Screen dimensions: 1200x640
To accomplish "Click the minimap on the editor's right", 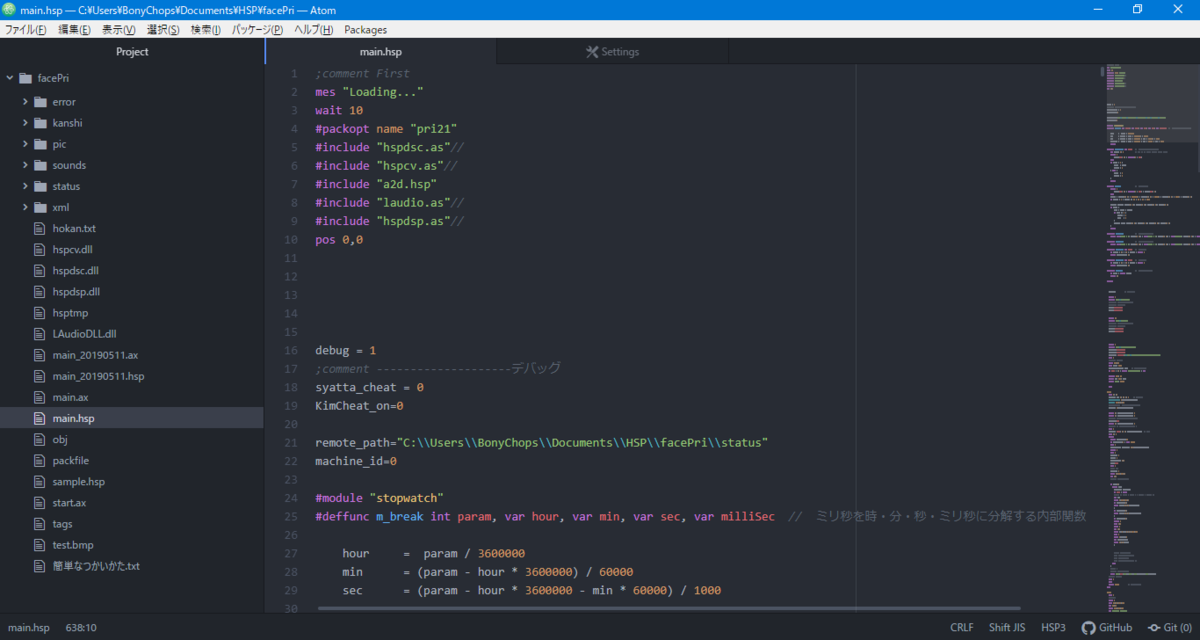I will 1150,340.
